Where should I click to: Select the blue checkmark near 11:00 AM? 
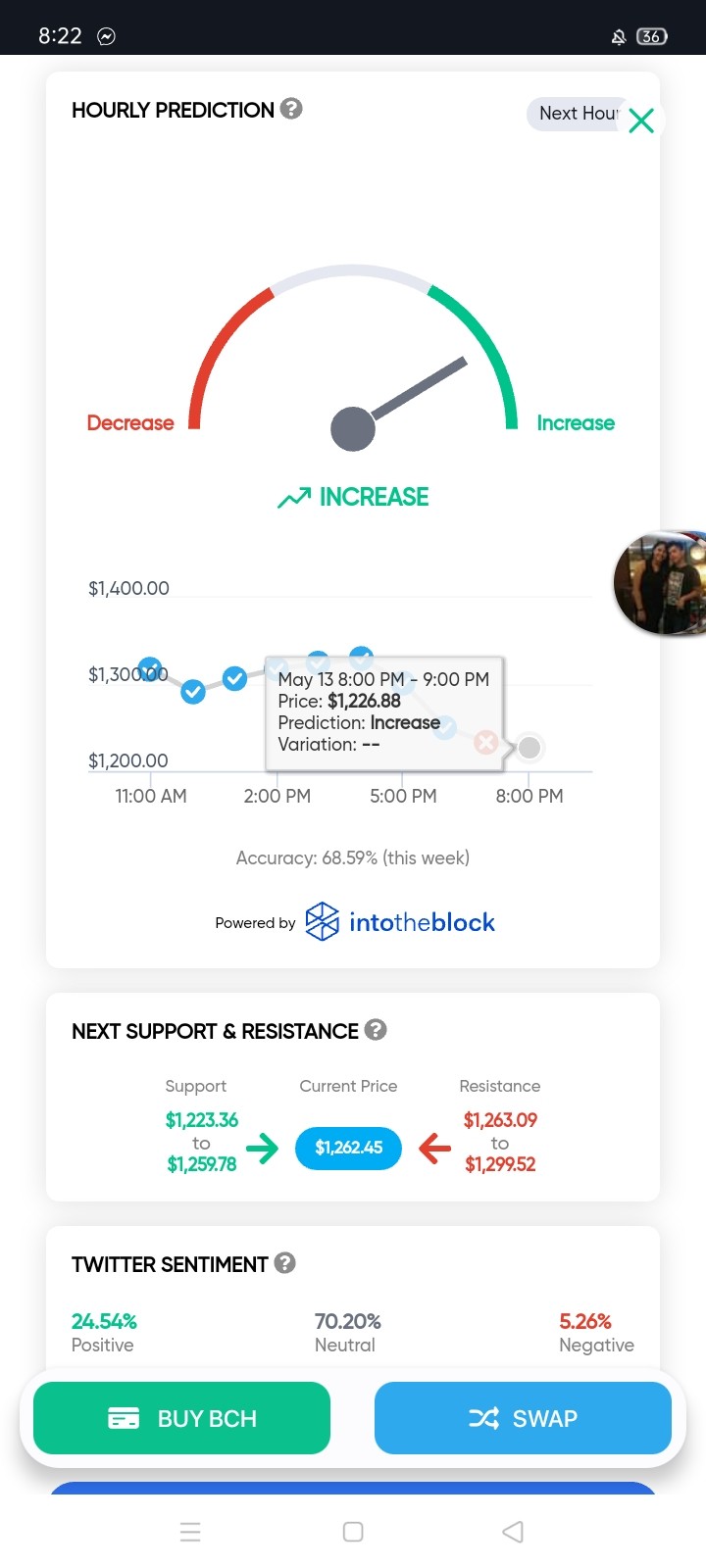150,668
